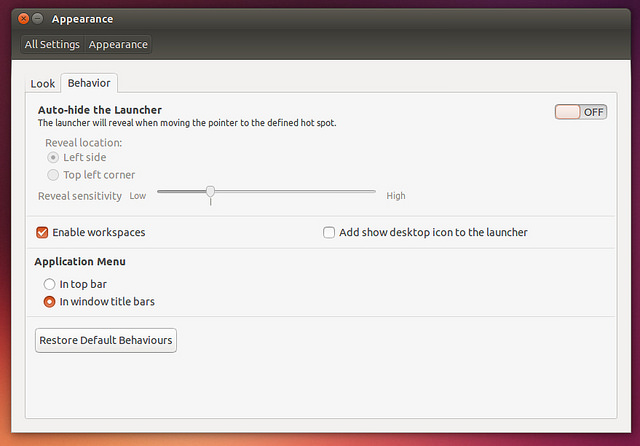
Task: Uncheck Enable workspaces
Action: tap(42, 233)
